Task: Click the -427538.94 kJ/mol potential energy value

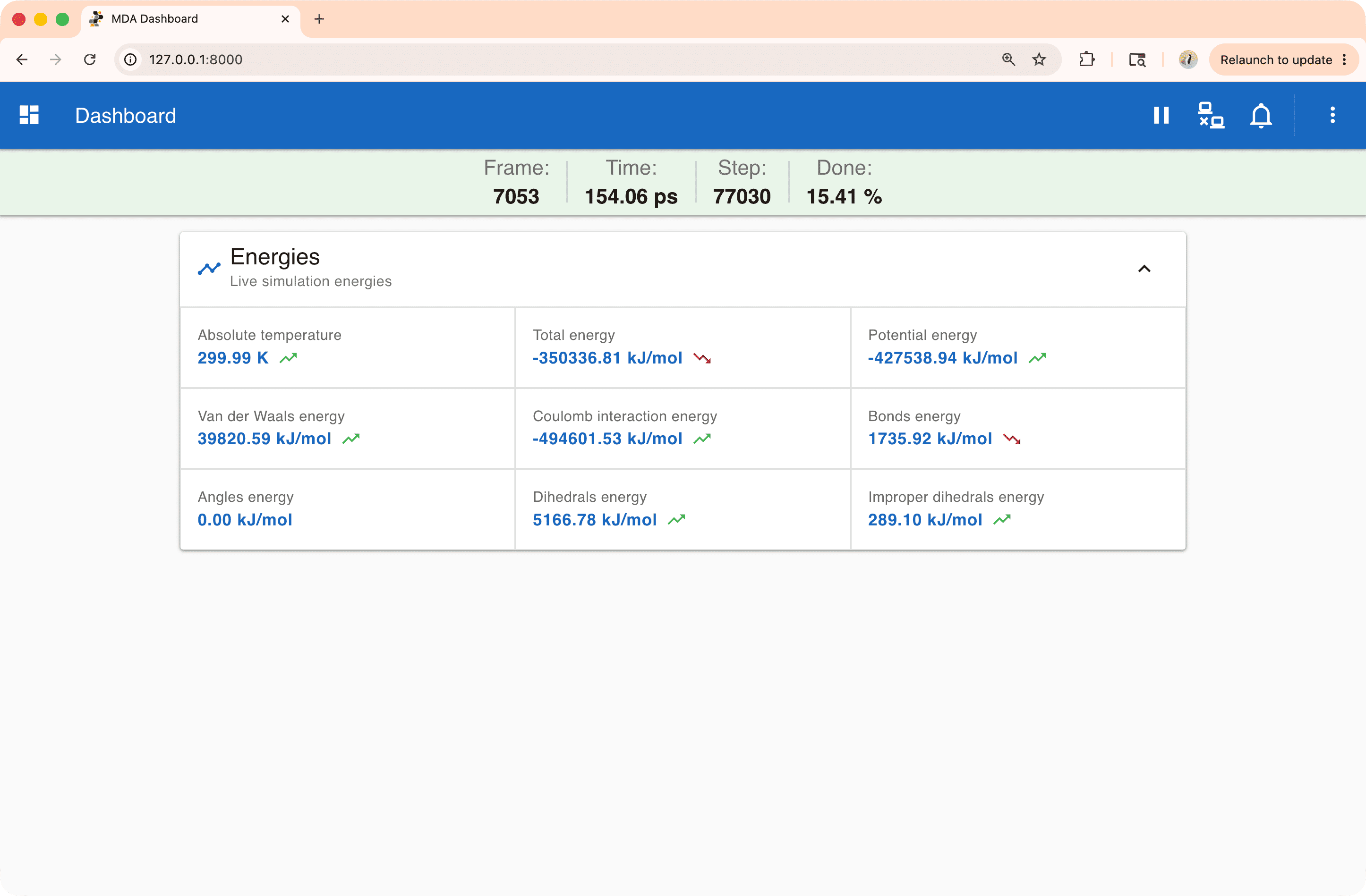Action: [942, 358]
